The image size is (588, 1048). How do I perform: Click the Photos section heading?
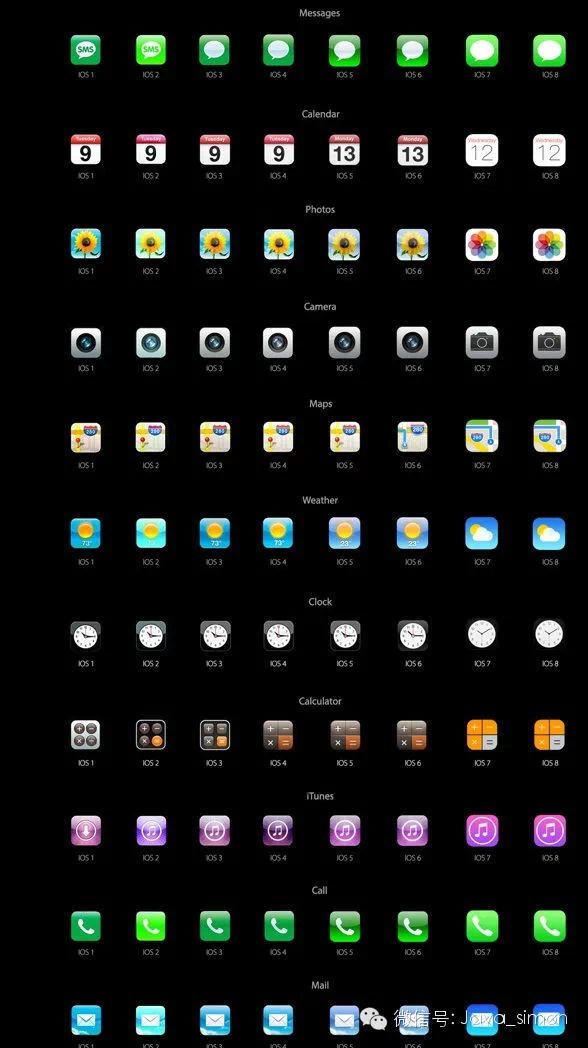pos(320,210)
